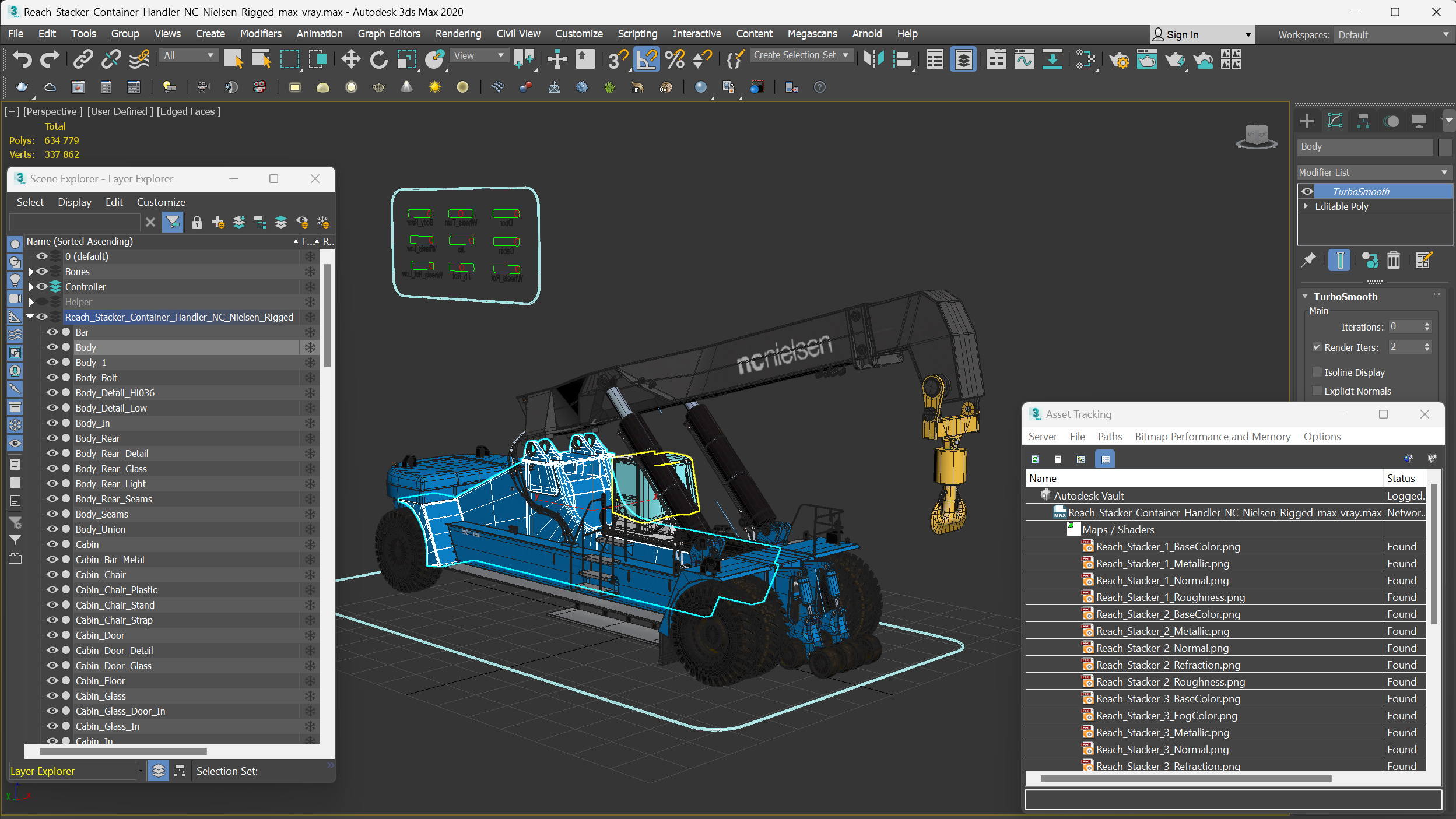The height and width of the screenshot is (819, 1456).
Task: Activate the Select and Rotate tool
Action: pos(378,59)
